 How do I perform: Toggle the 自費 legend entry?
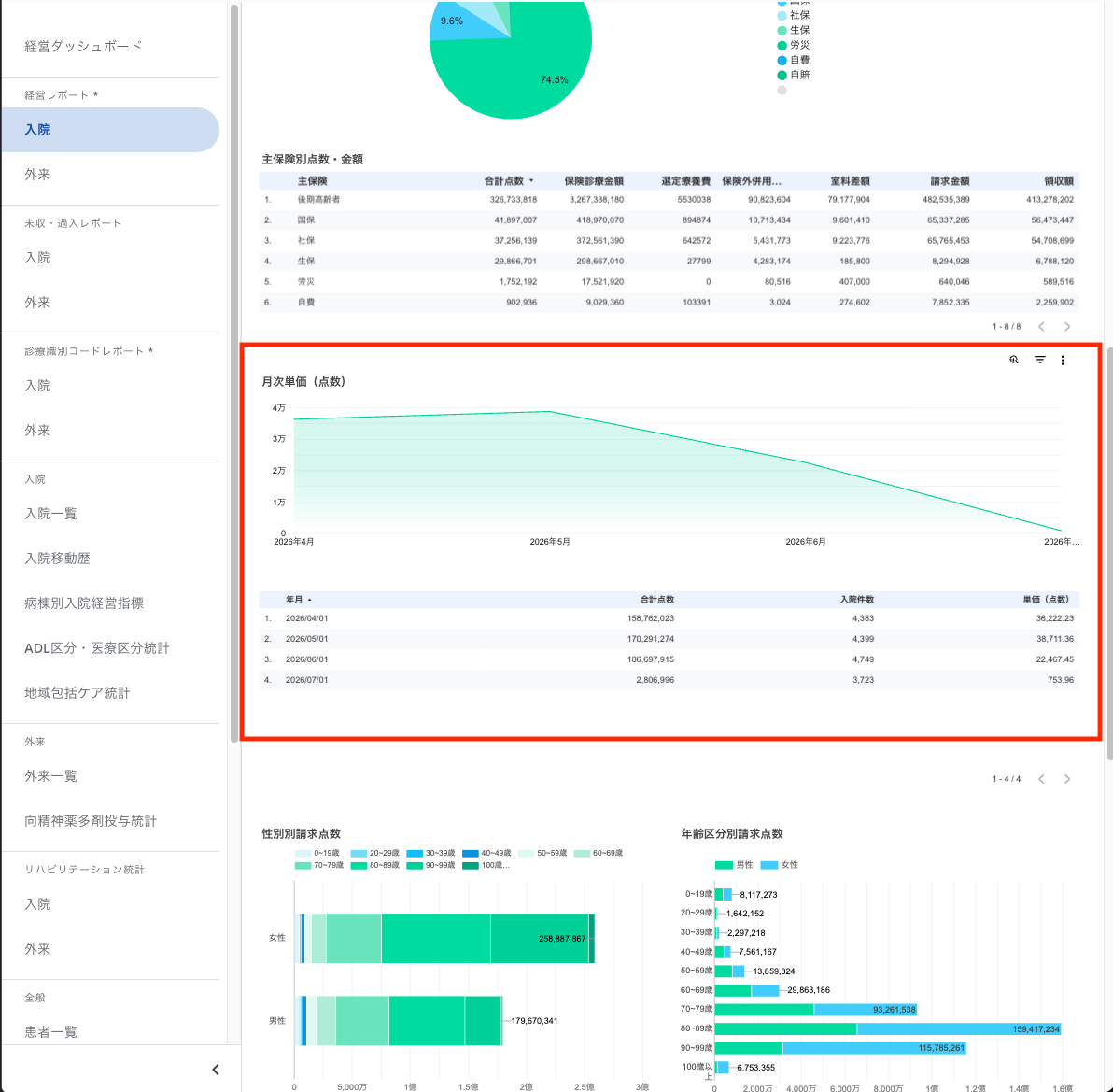(x=794, y=60)
